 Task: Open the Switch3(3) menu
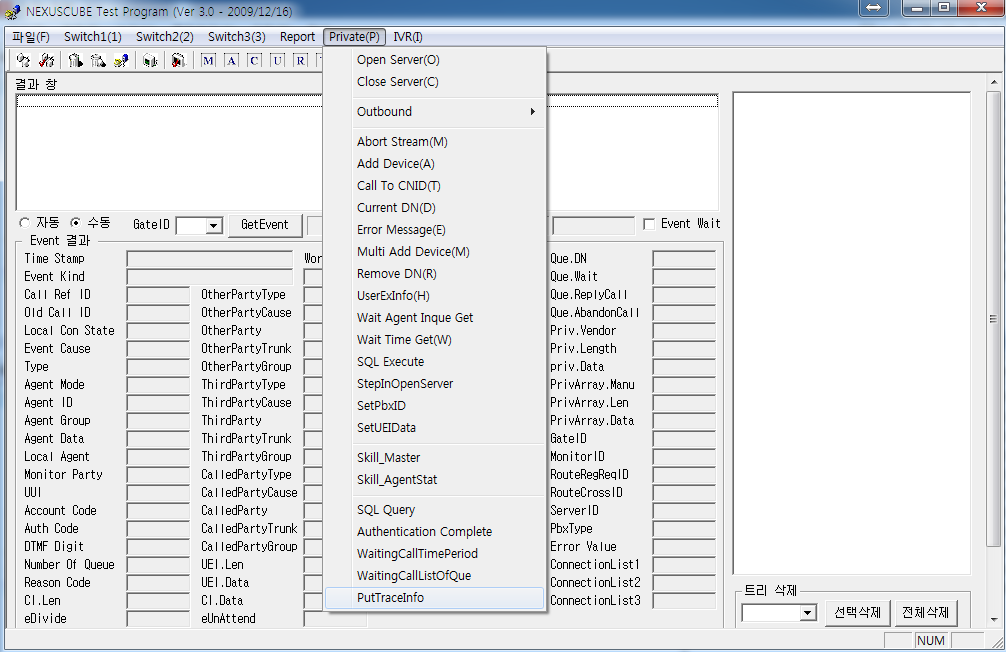click(x=237, y=37)
